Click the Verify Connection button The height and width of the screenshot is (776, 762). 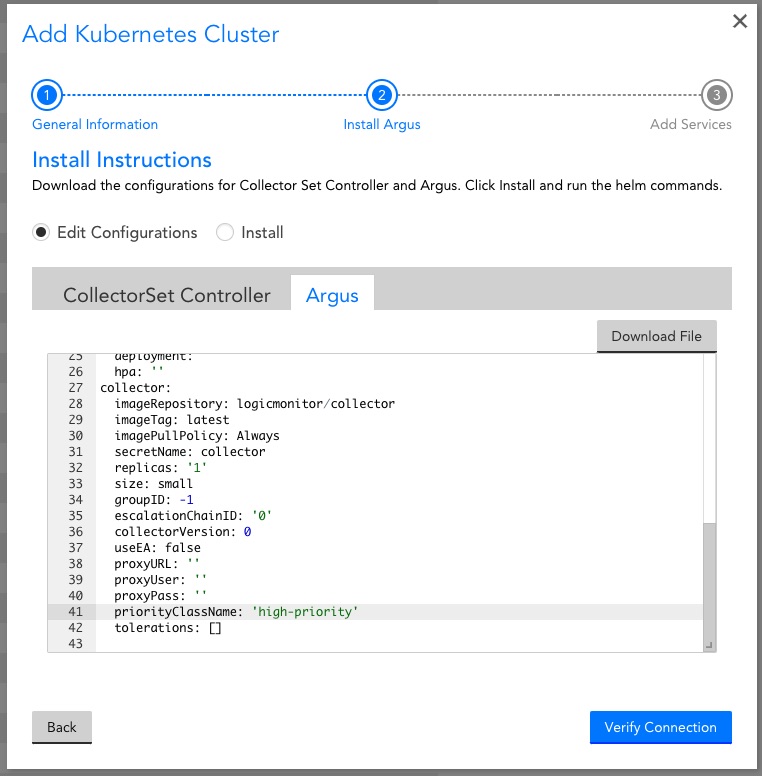click(661, 727)
